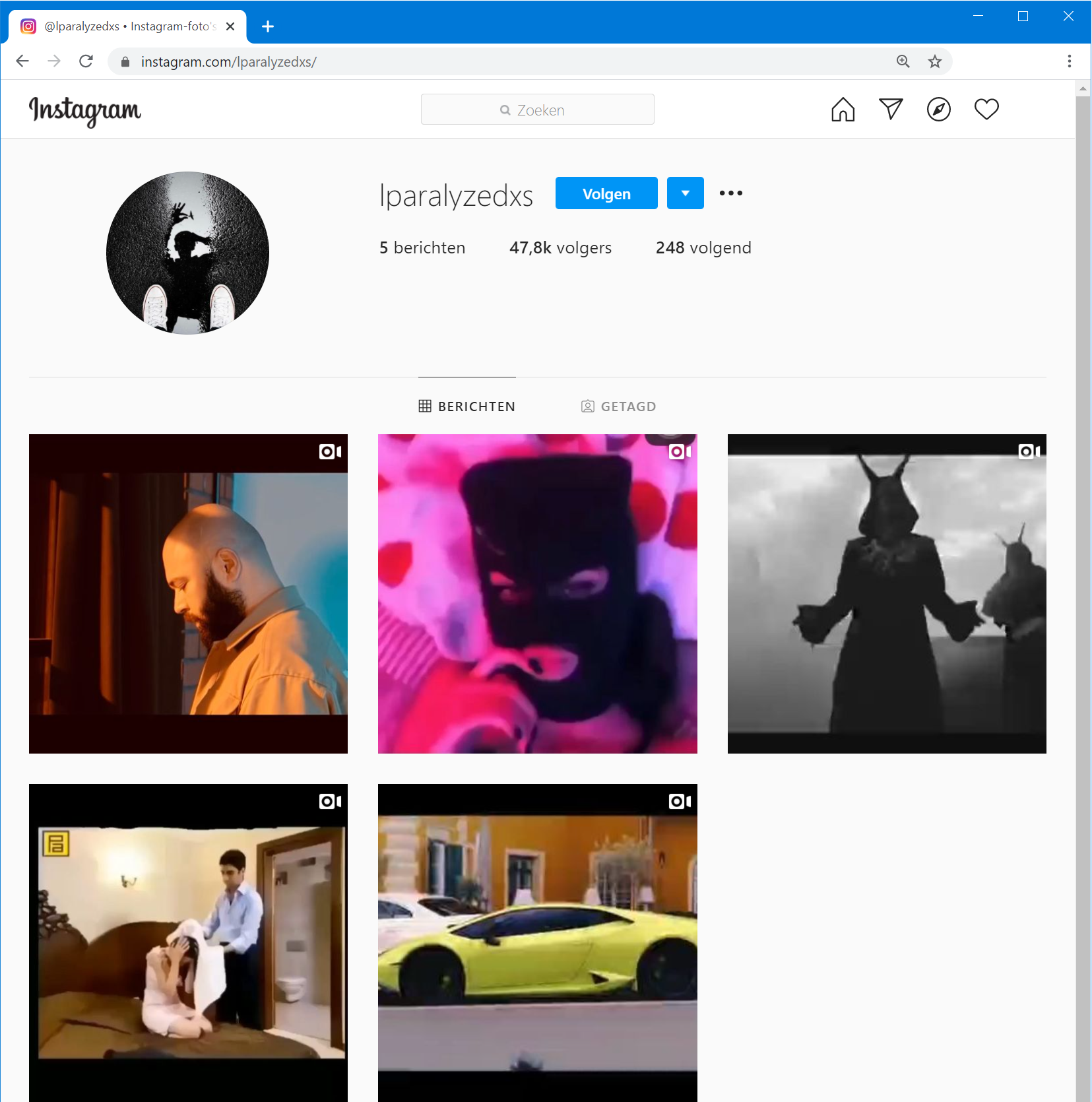
Task: Bookmark this page with star icon
Action: [x=934, y=61]
